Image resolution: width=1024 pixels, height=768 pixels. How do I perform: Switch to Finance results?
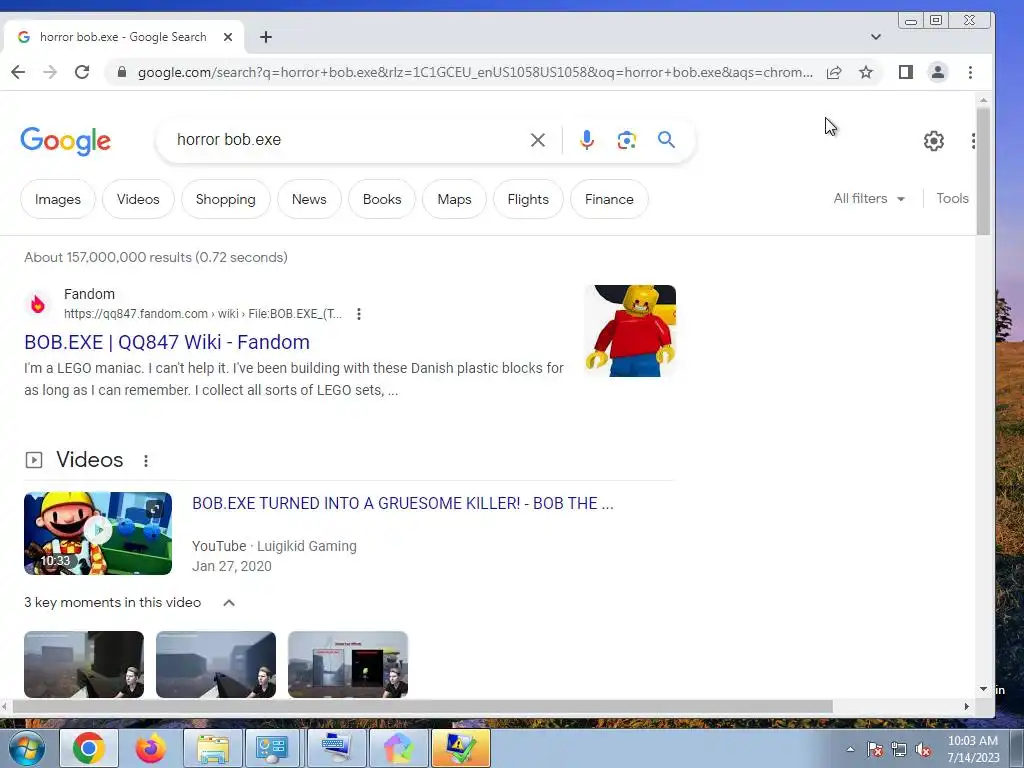[609, 199]
